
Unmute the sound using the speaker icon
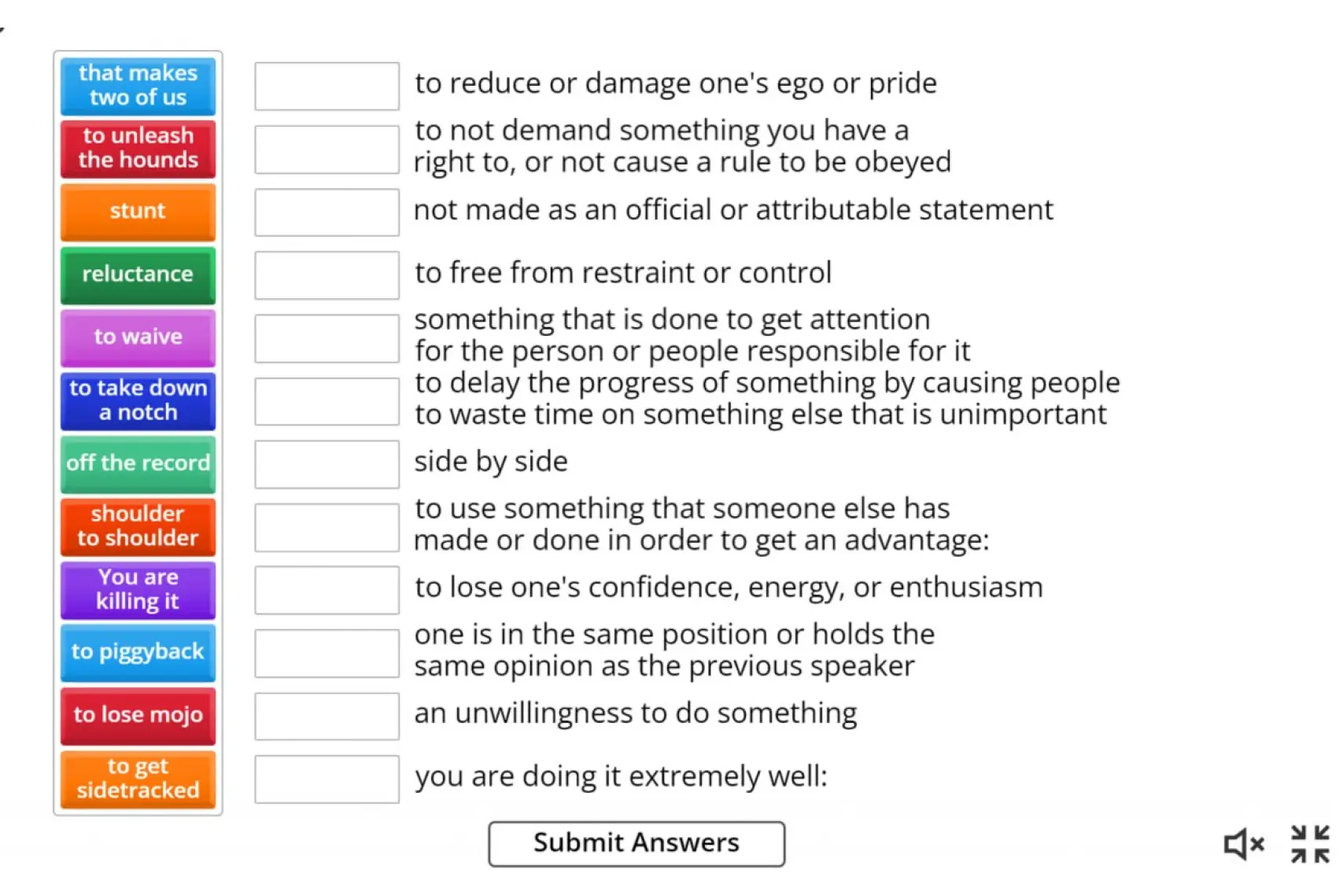[x=1243, y=844]
